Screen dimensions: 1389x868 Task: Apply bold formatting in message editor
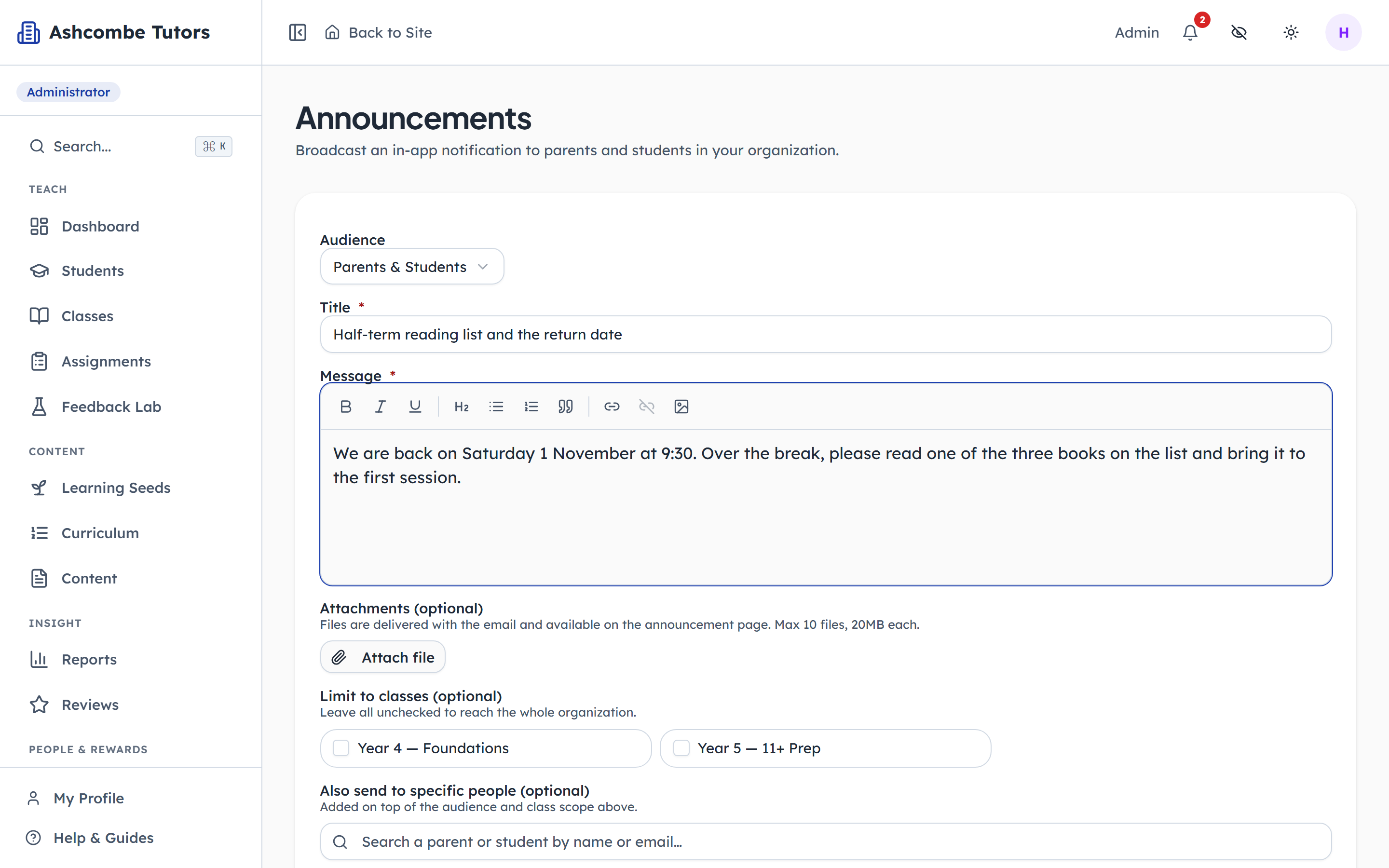pyautogui.click(x=345, y=407)
